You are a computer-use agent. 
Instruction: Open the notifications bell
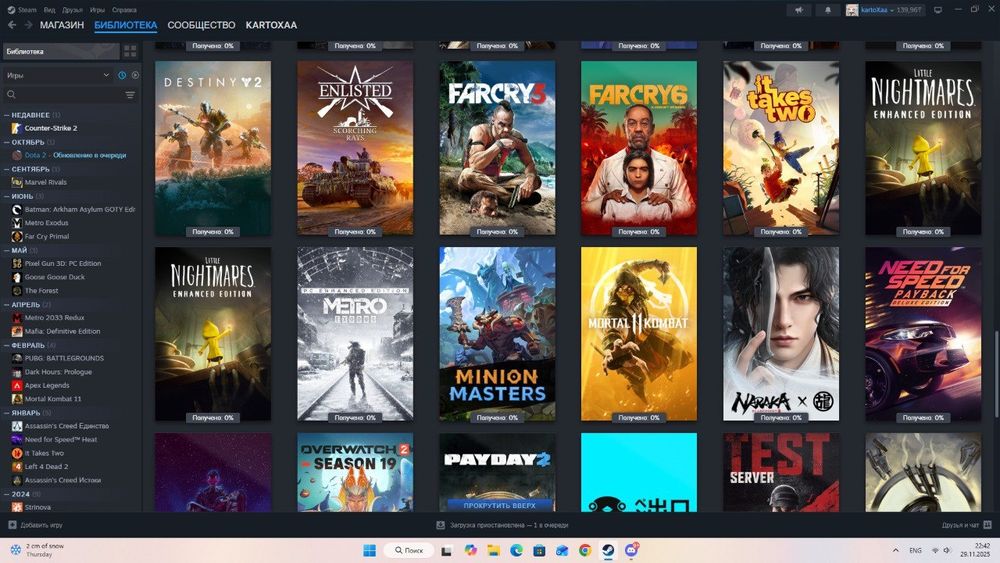[x=828, y=10]
